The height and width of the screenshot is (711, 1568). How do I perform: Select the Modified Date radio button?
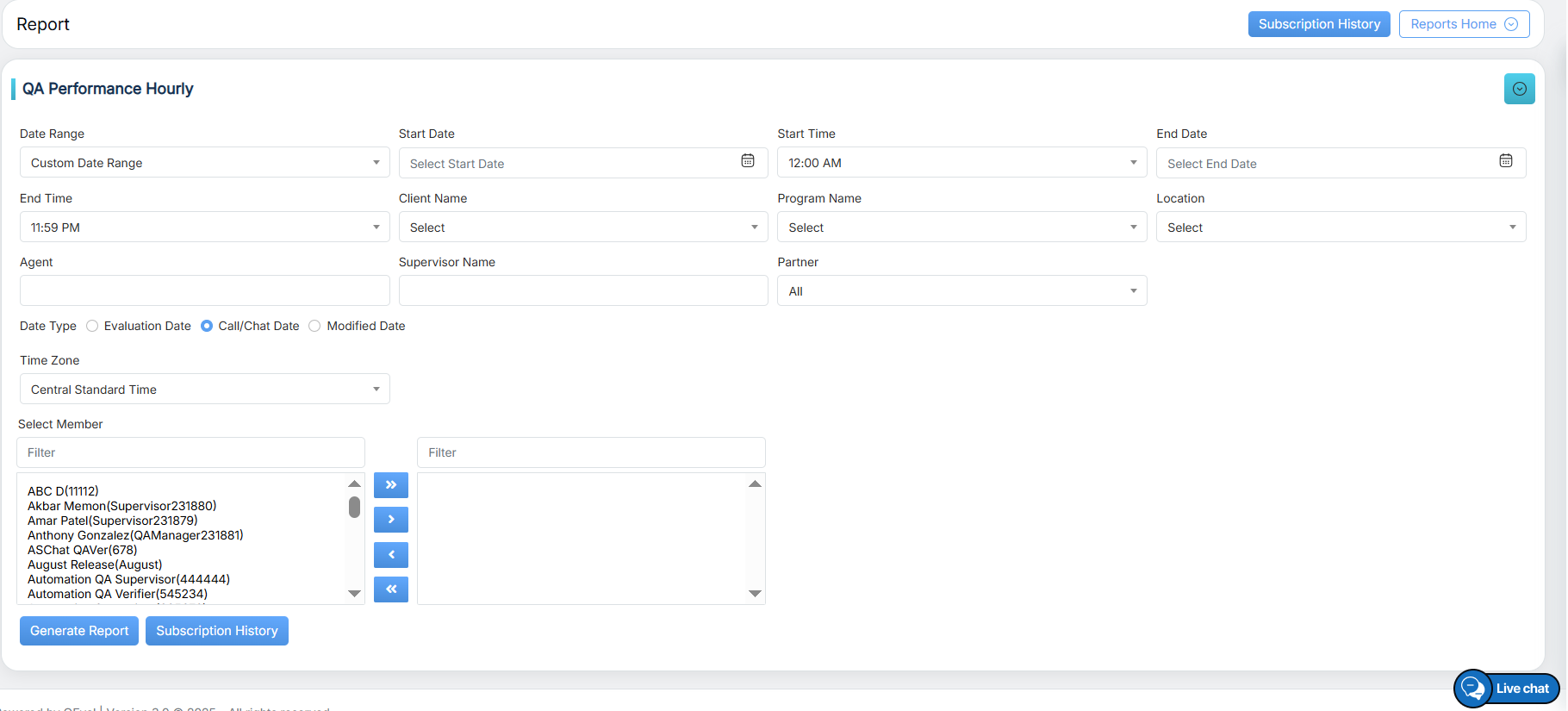pos(314,326)
